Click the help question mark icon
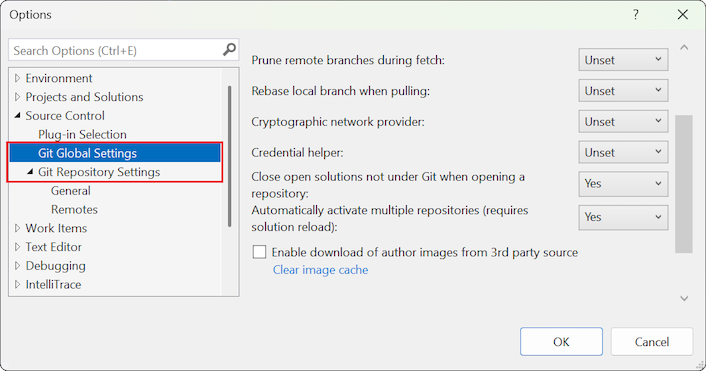The height and width of the screenshot is (371, 706). pos(636,14)
